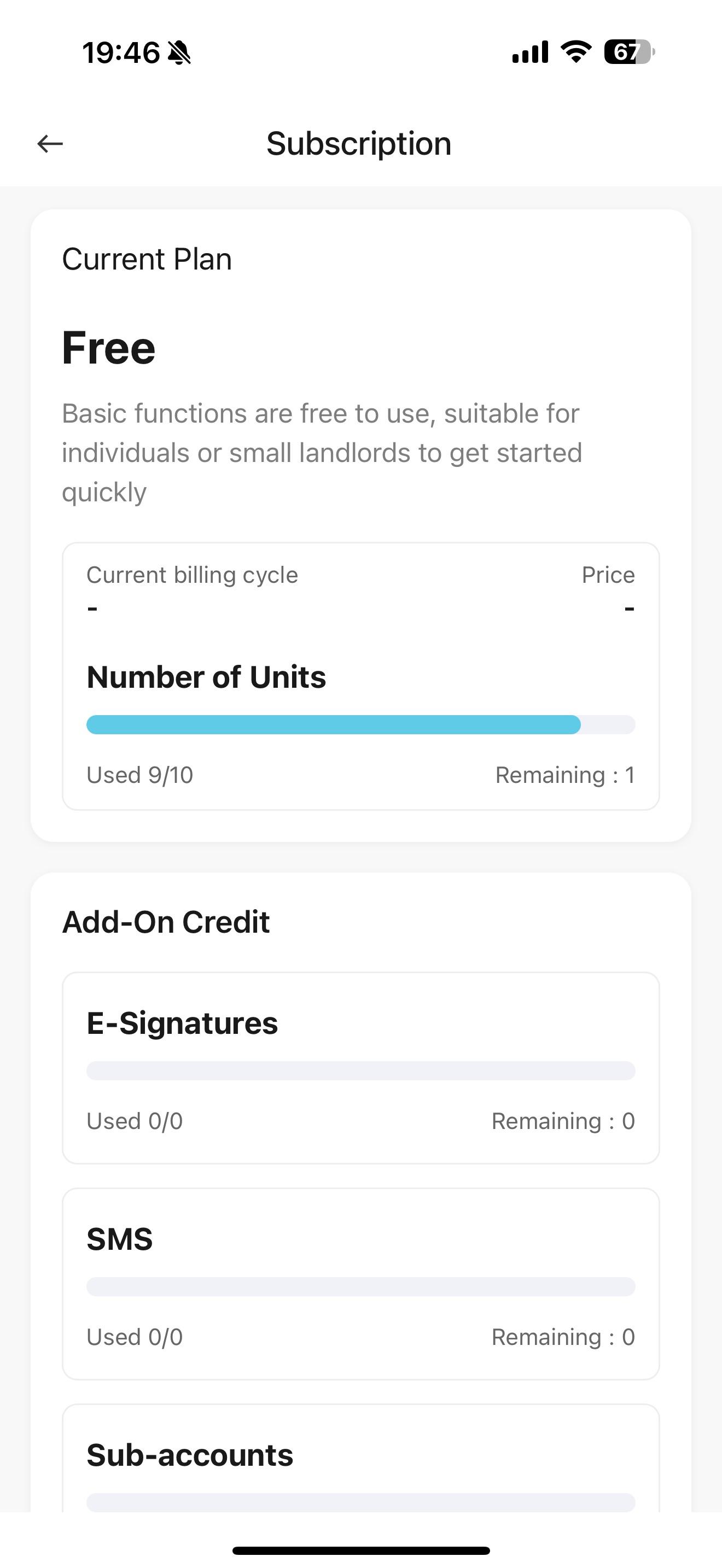The width and height of the screenshot is (722, 1568).
Task: Click the SMS usage bar
Action: [x=360, y=1287]
